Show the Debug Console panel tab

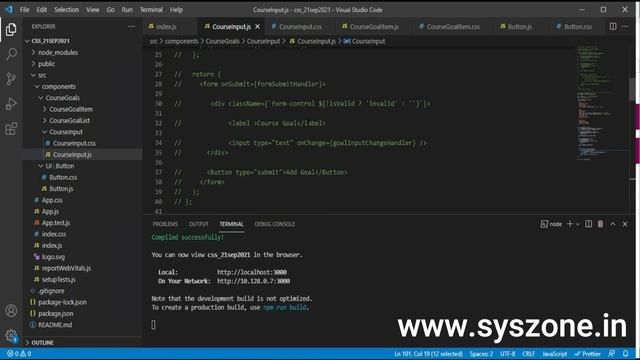coord(274,224)
